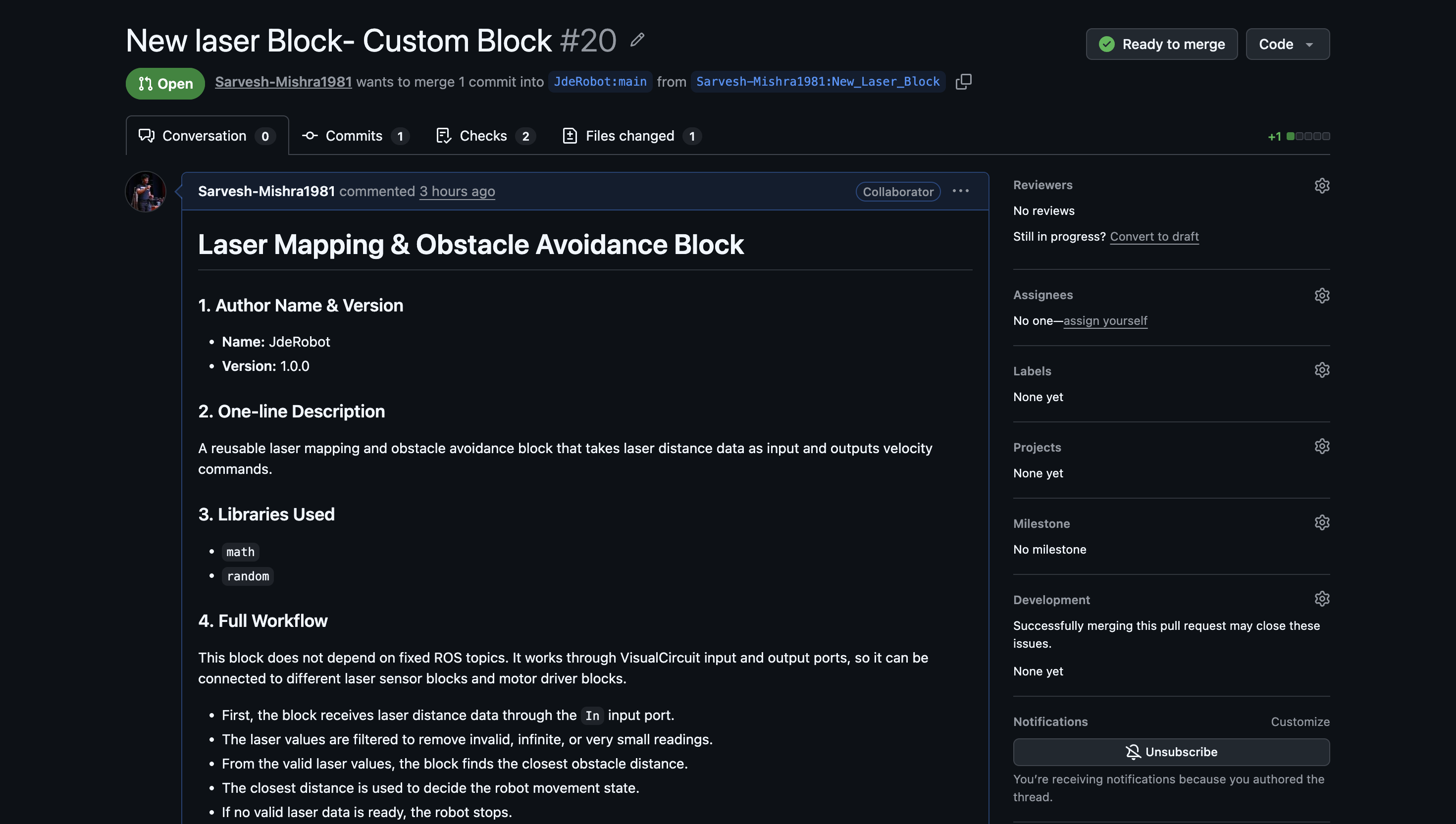The width and height of the screenshot is (1456, 824).
Task: Click the Ready to merge button
Action: point(1161,44)
